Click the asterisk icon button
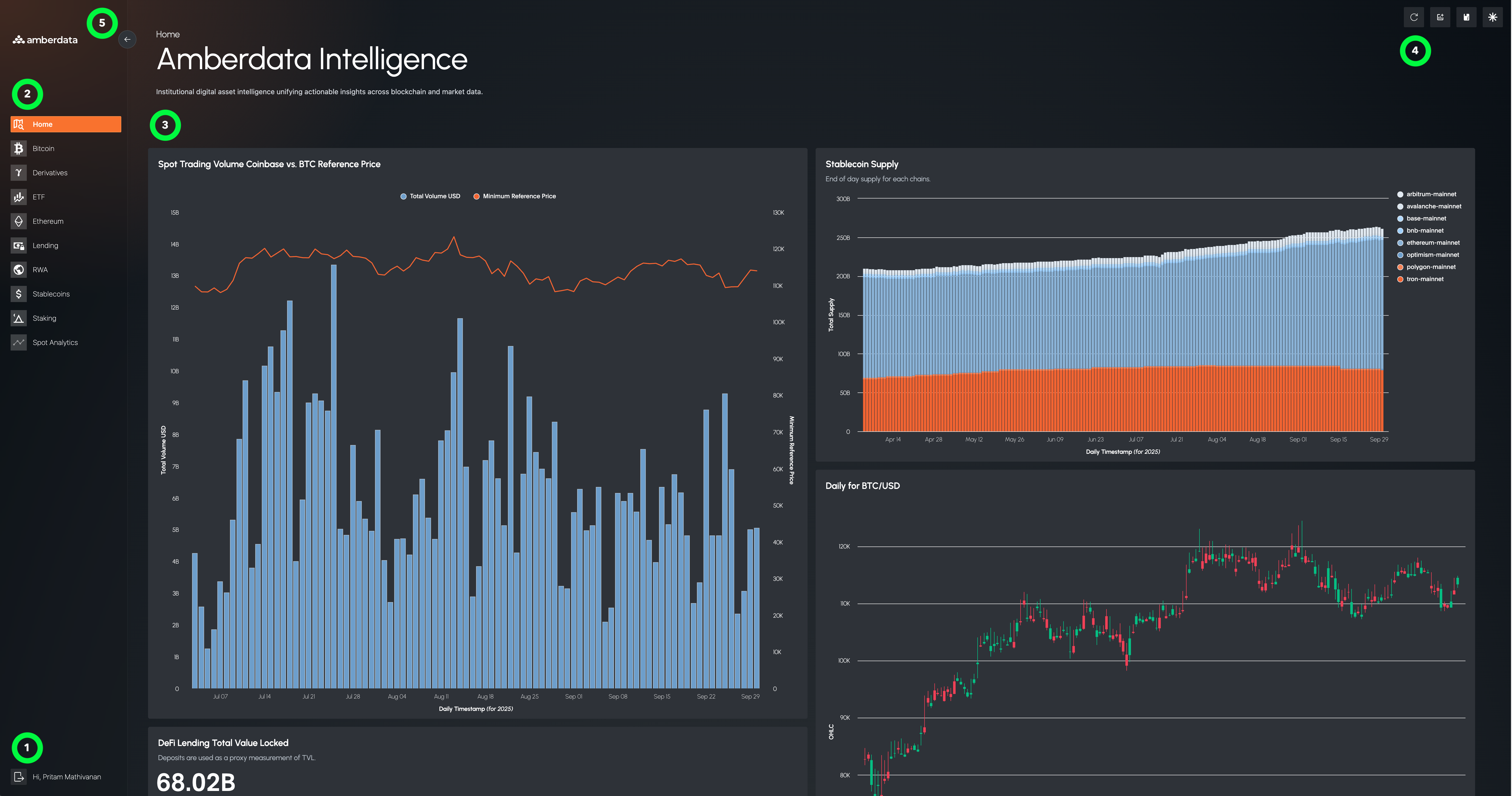This screenshot has height=796, width=1512. coord(1492,17)
